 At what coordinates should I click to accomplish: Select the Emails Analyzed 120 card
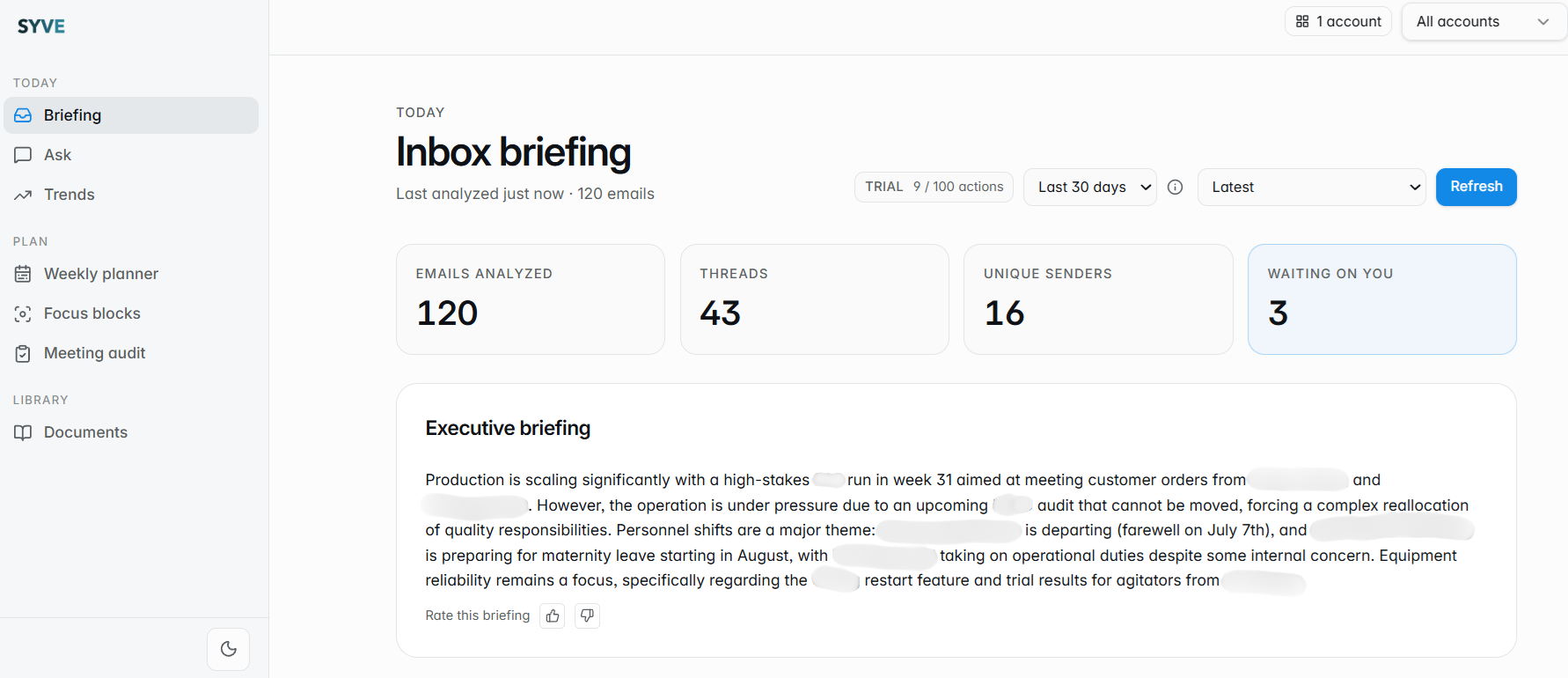click(x=531, y=299)
